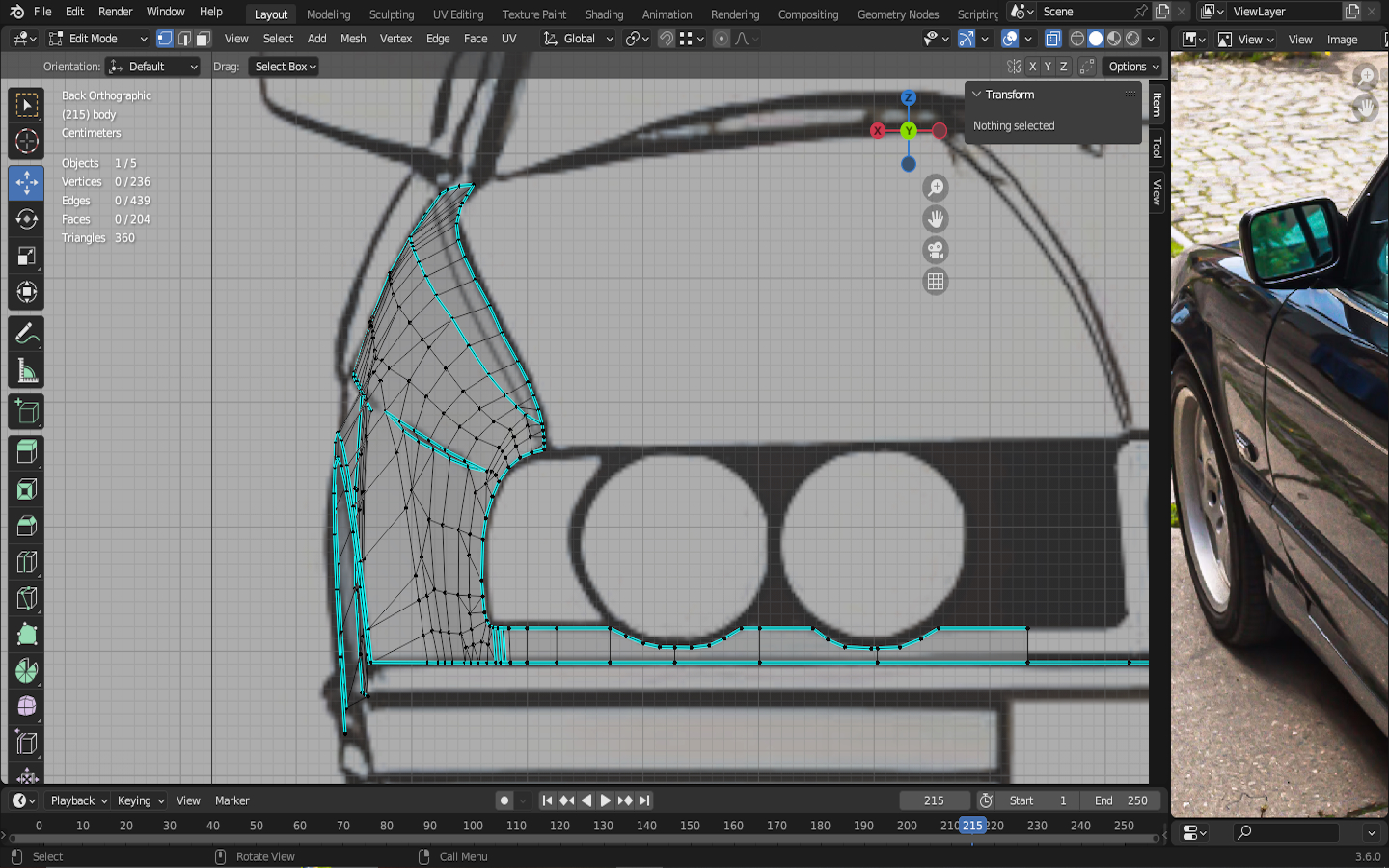Open the UV Editing workspace tab
Image resolution: width=1389 pixels, height=868 pixels.
point(457,14)
